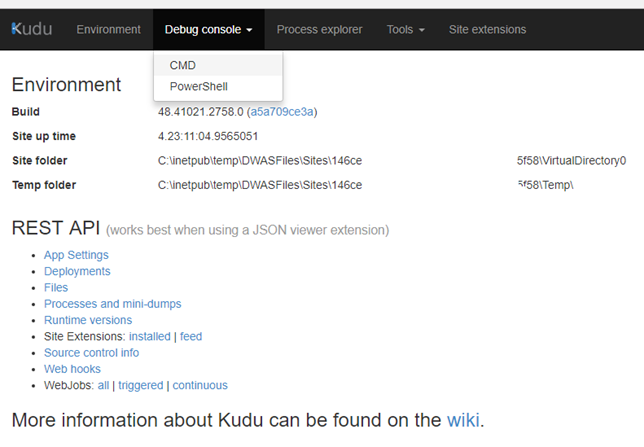
Task: Open the Runtime versions link
Action: tap(88, 320)
